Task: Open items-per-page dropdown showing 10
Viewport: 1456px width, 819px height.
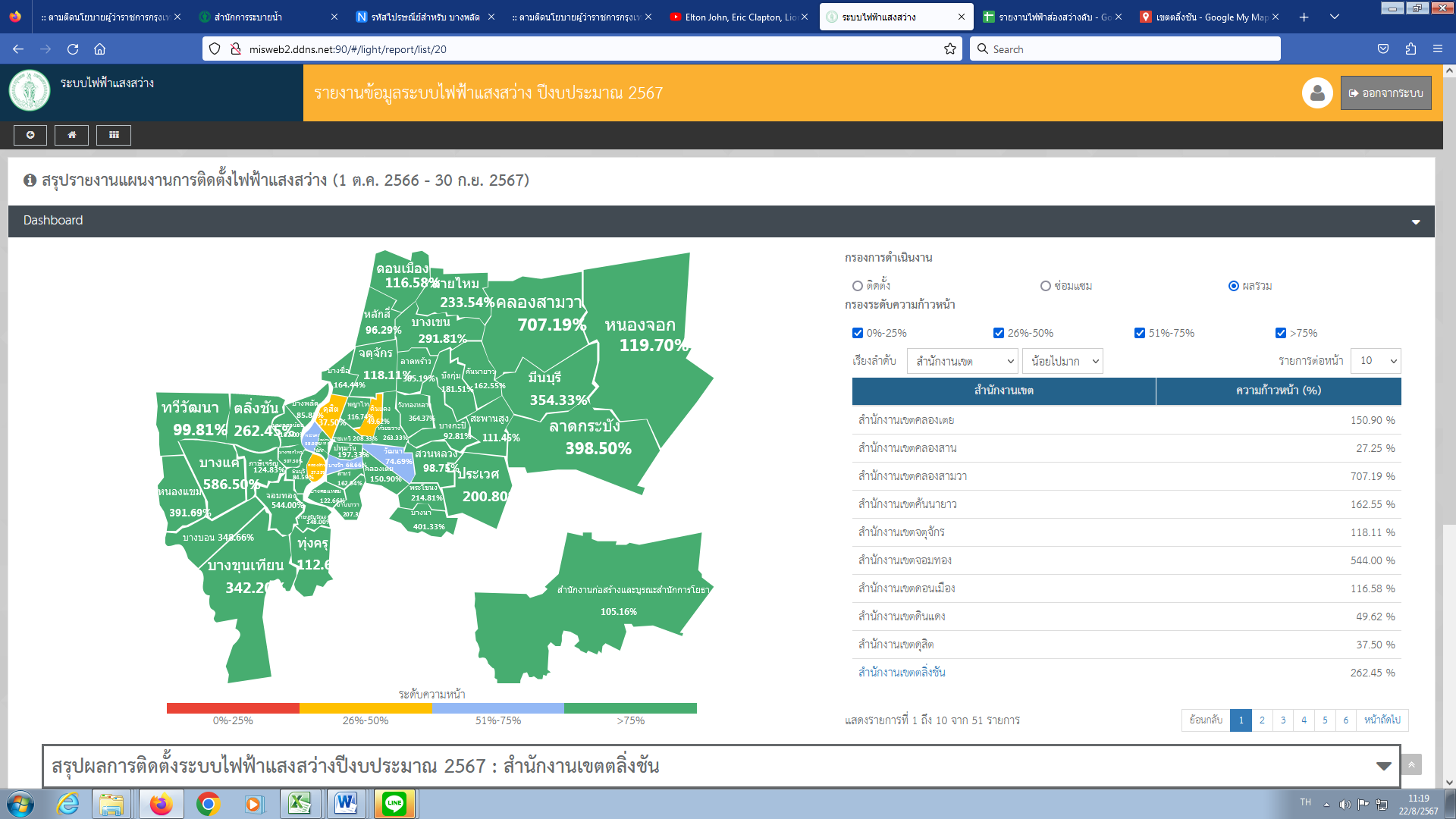Action: [x=1376, y=361]
